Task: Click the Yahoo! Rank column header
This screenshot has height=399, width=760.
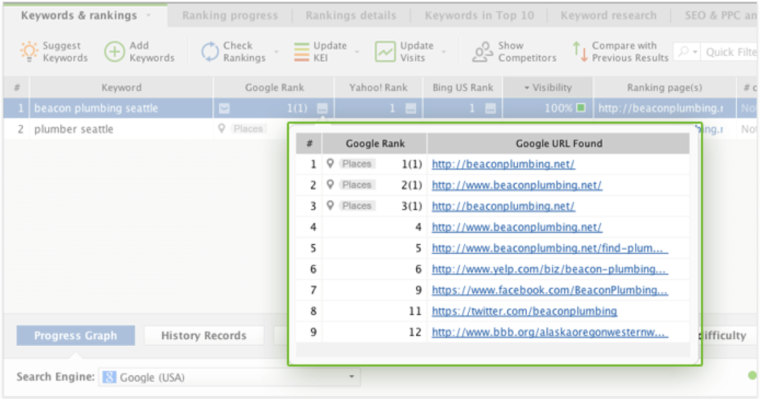Action: click(378, 87)
